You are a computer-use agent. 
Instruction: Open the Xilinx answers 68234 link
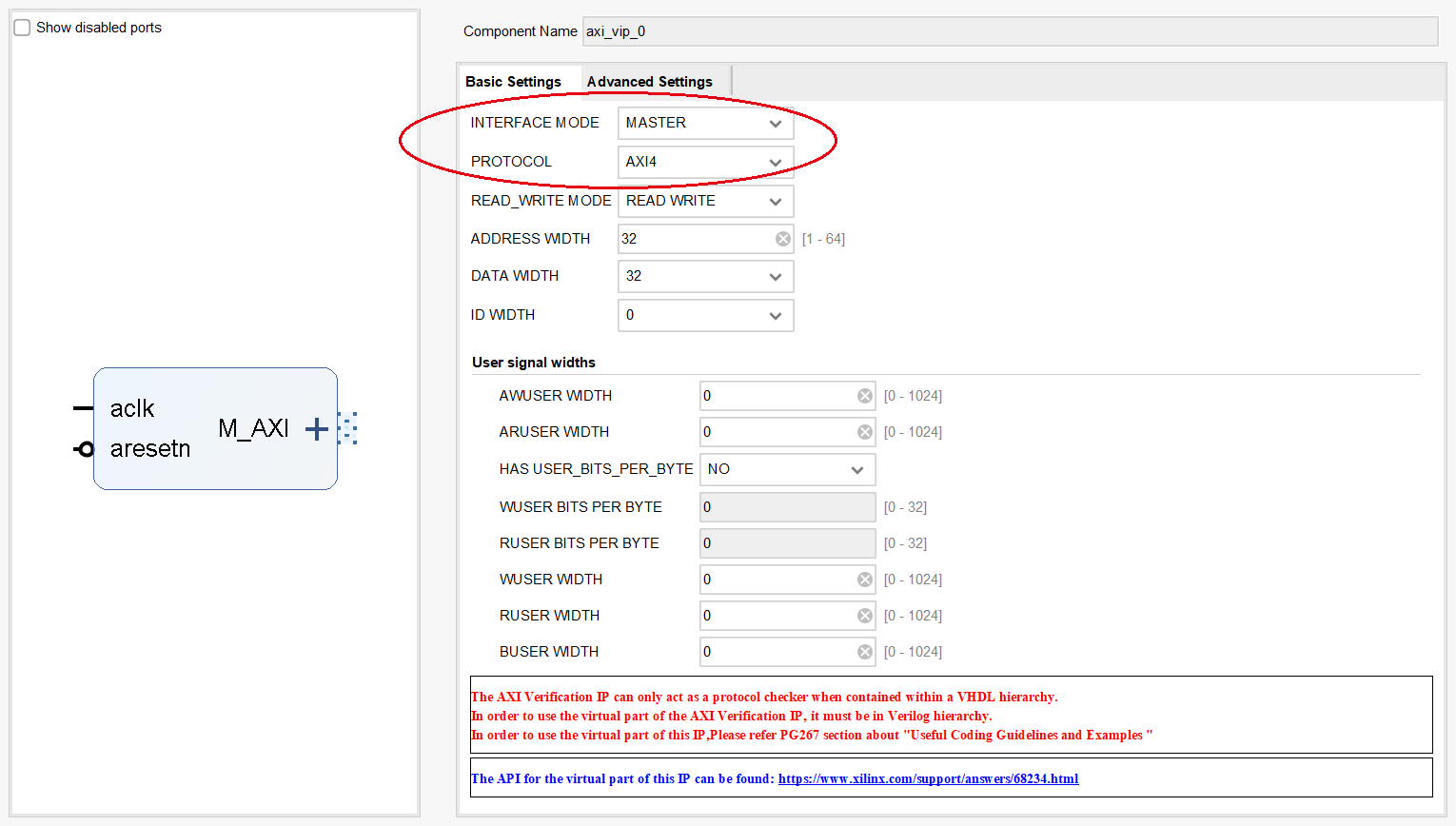point(928,778)
